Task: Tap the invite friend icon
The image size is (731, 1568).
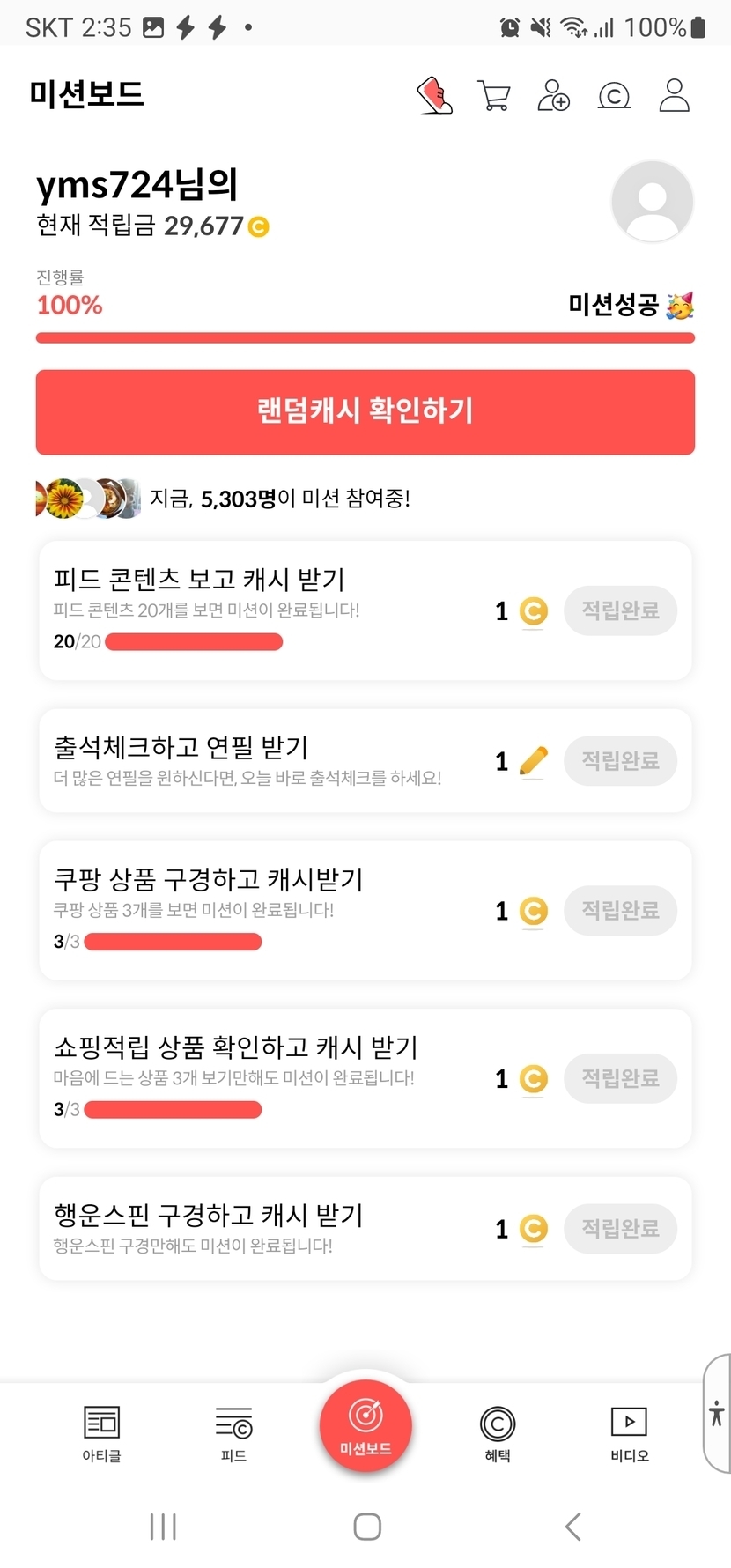Action: click(x=554, y=95)
